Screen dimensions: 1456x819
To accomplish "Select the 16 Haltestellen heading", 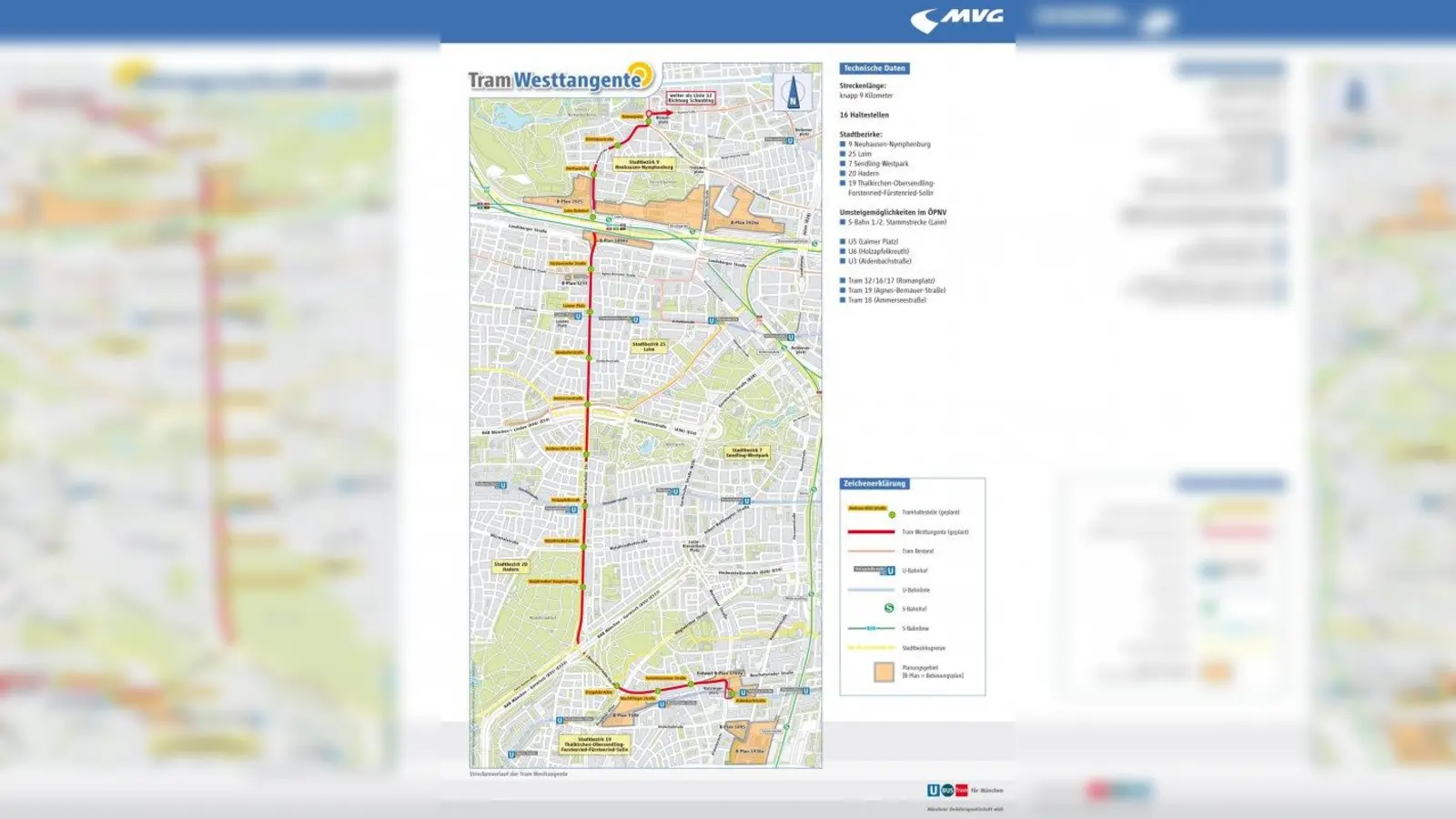I will point(864,116).
